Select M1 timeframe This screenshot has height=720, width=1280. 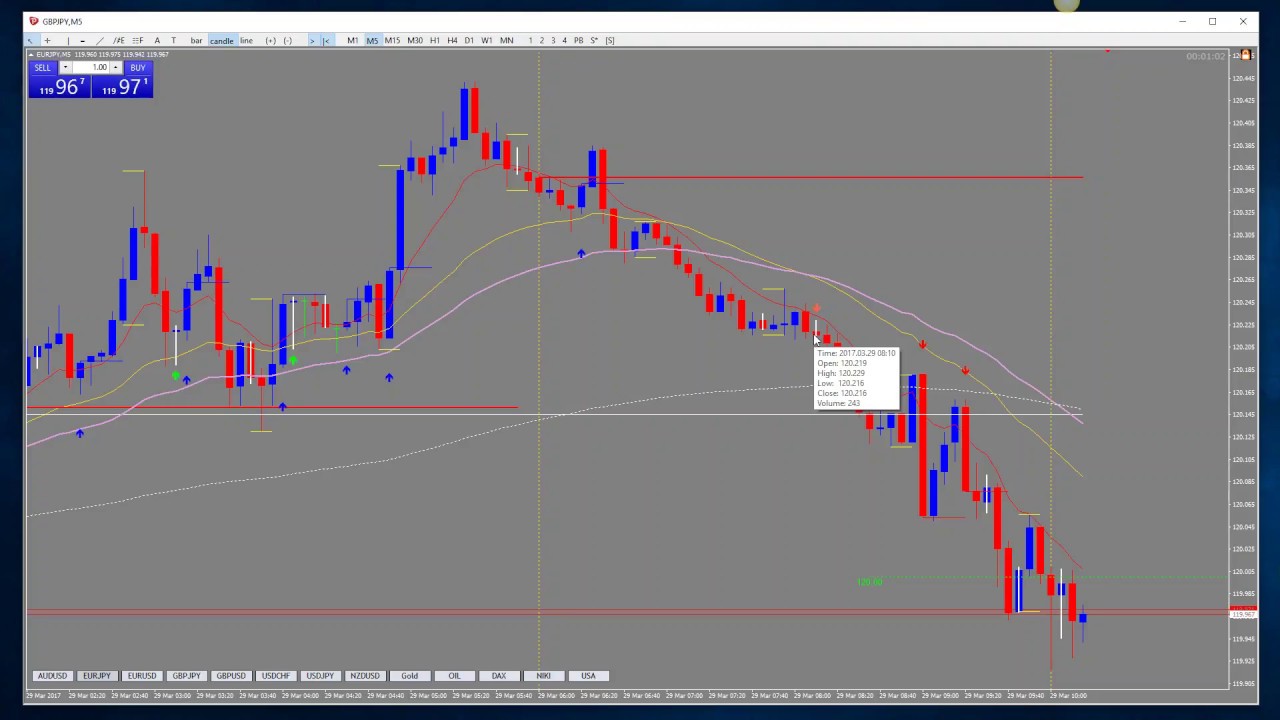[x=352, y=41]
